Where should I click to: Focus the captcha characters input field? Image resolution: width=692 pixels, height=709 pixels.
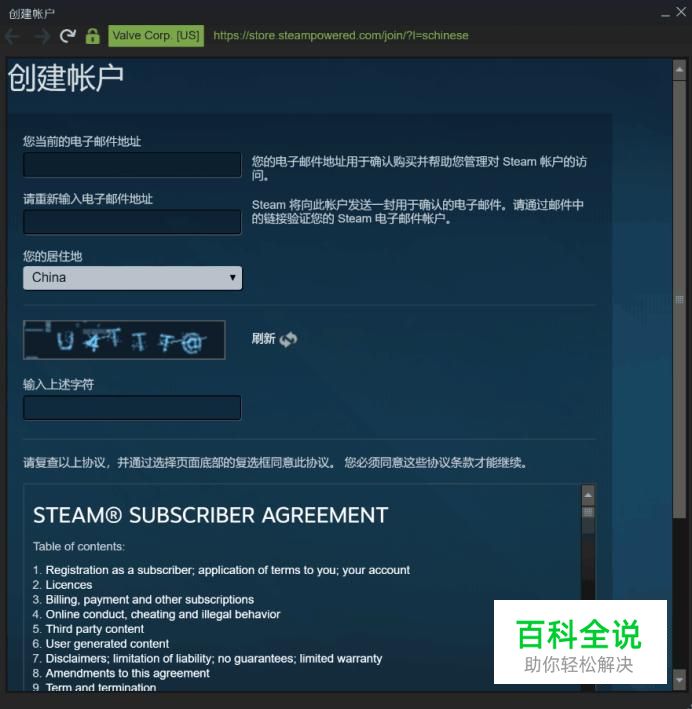click(x=132, y=408)
